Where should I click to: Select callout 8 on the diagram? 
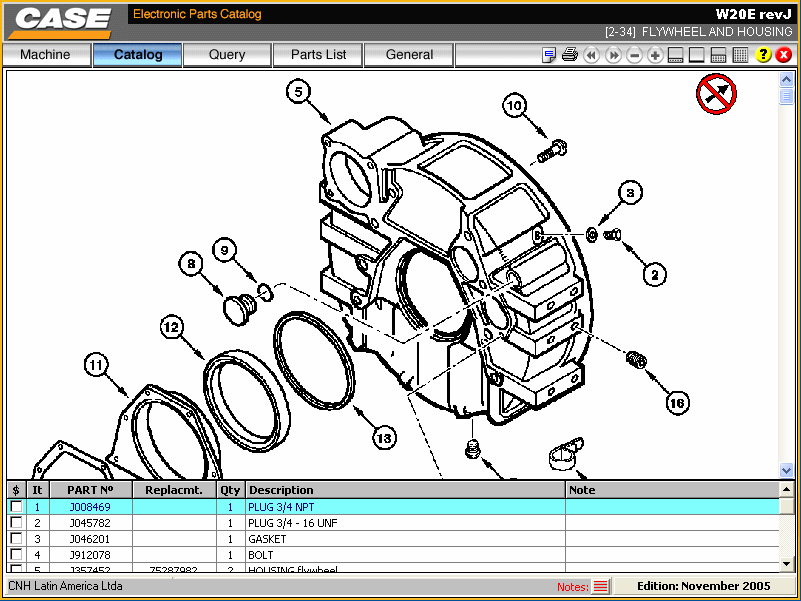pyautogui.click(x=191, y=264)
